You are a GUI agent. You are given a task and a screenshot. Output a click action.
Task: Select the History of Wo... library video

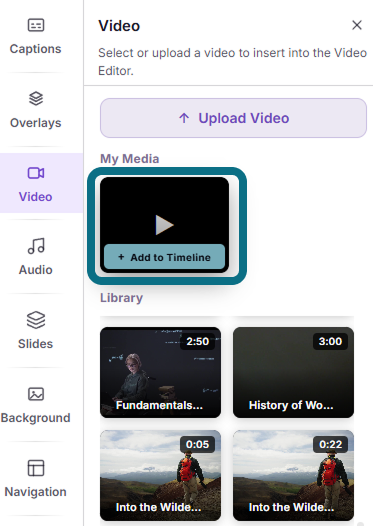click(294, 372)
